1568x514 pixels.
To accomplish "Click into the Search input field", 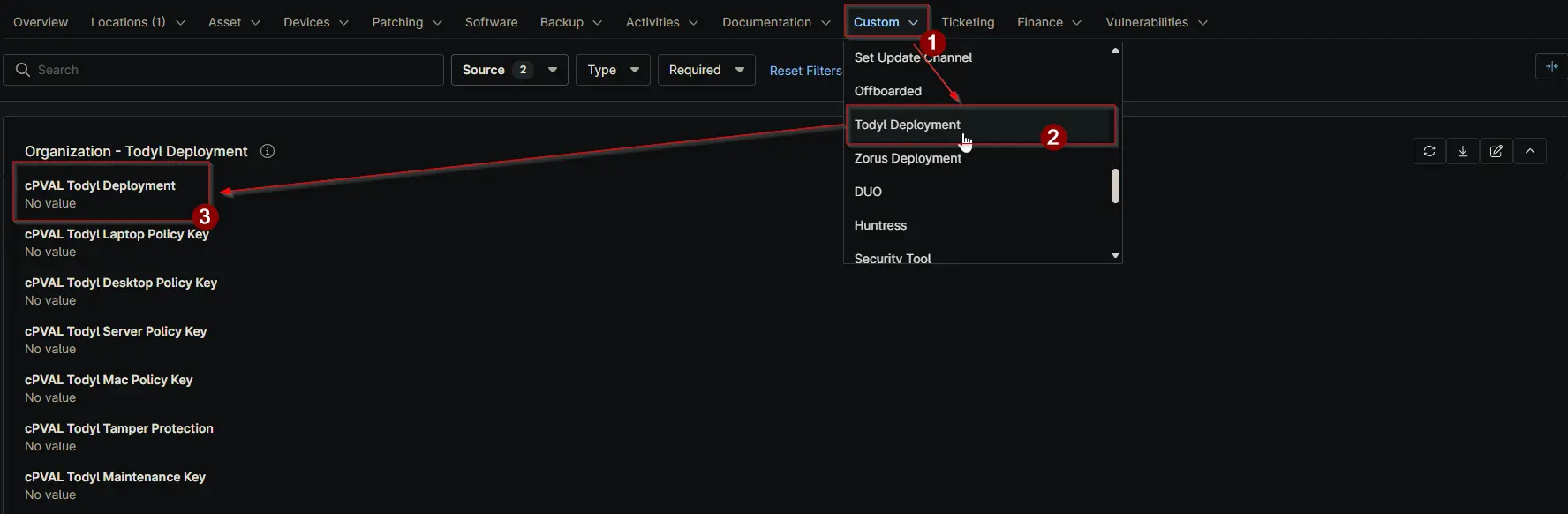I will (223, 70).
